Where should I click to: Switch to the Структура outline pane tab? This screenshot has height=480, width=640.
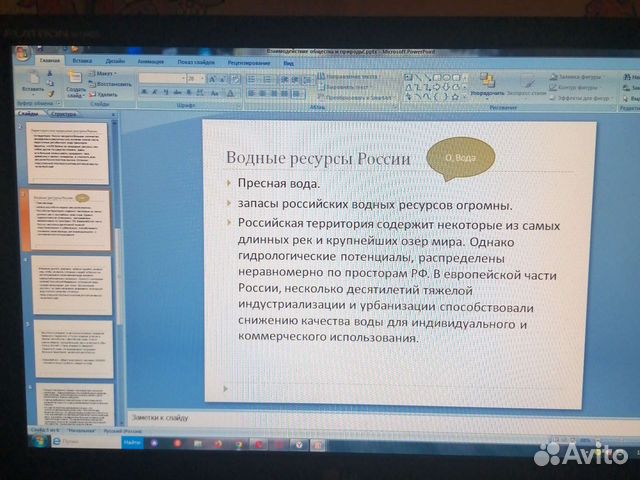pos(64,114)
